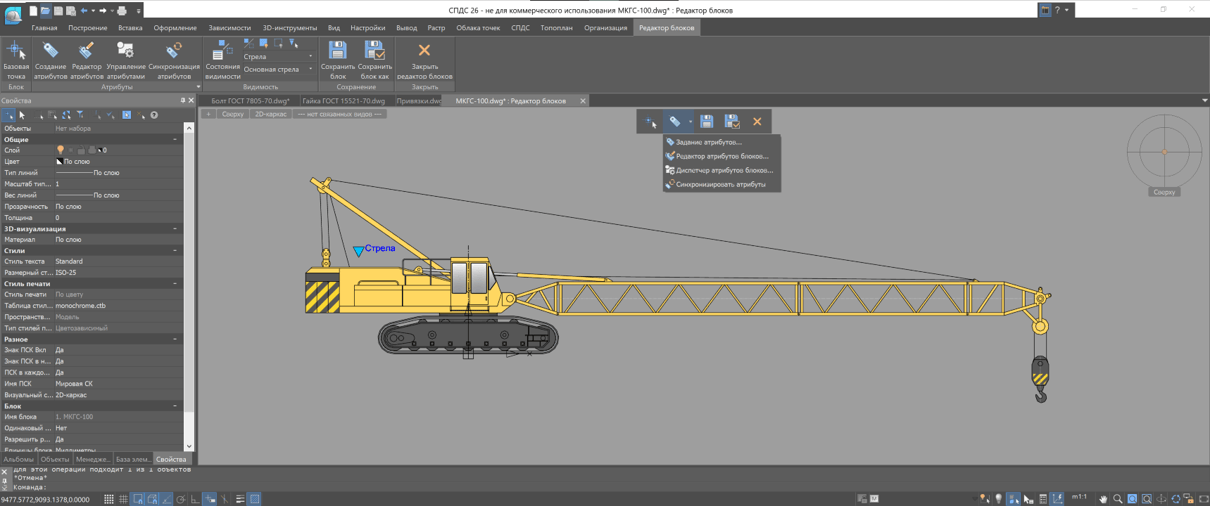Switch to the Построение ribbon tab
1210x506 pixels.
pos(88,28)
